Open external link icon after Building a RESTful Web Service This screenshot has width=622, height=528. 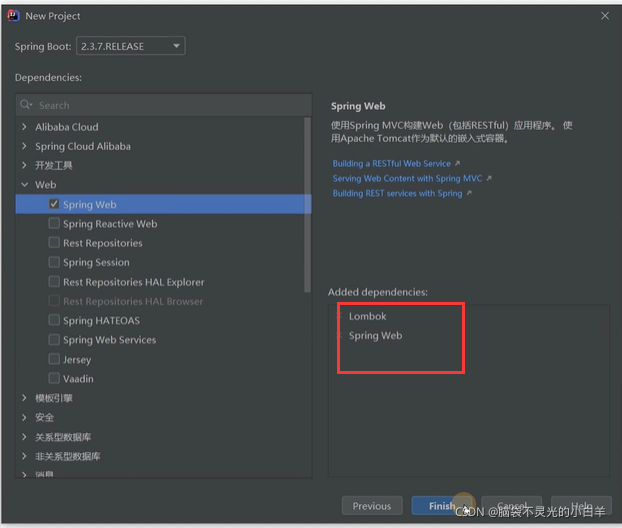[457, 163]
